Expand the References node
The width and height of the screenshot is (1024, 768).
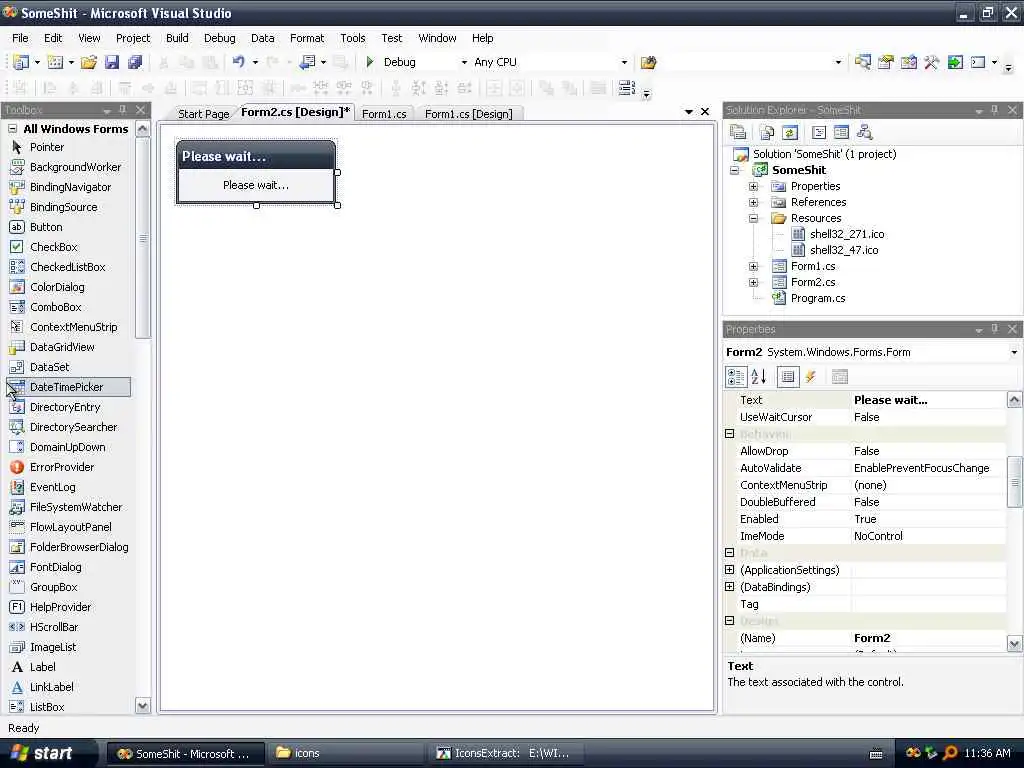pos(754,202)
